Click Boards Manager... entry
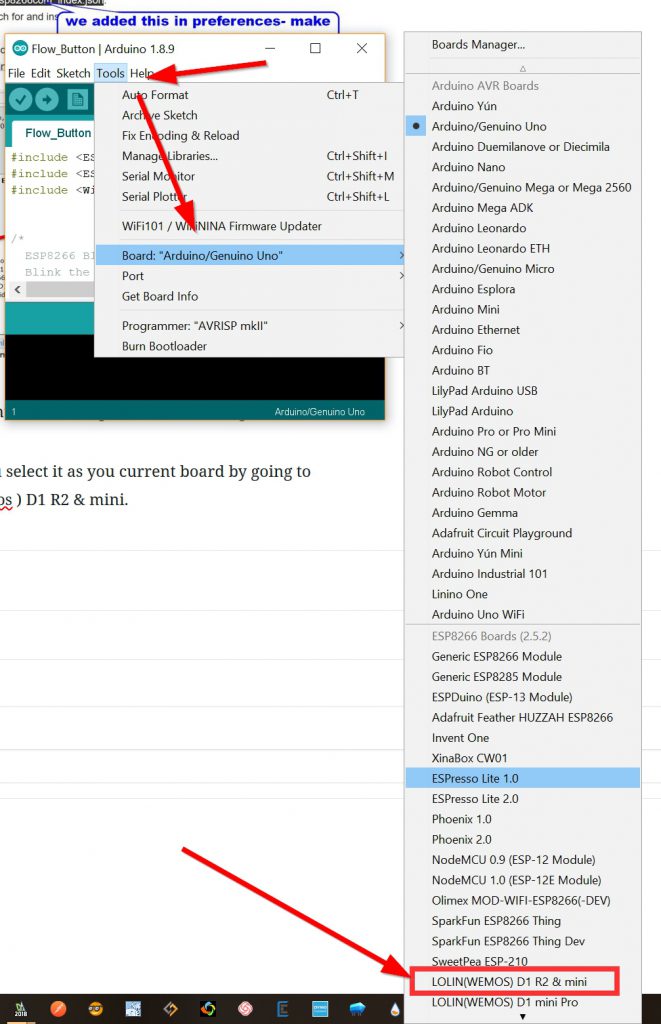 click(x=478, y=44)
